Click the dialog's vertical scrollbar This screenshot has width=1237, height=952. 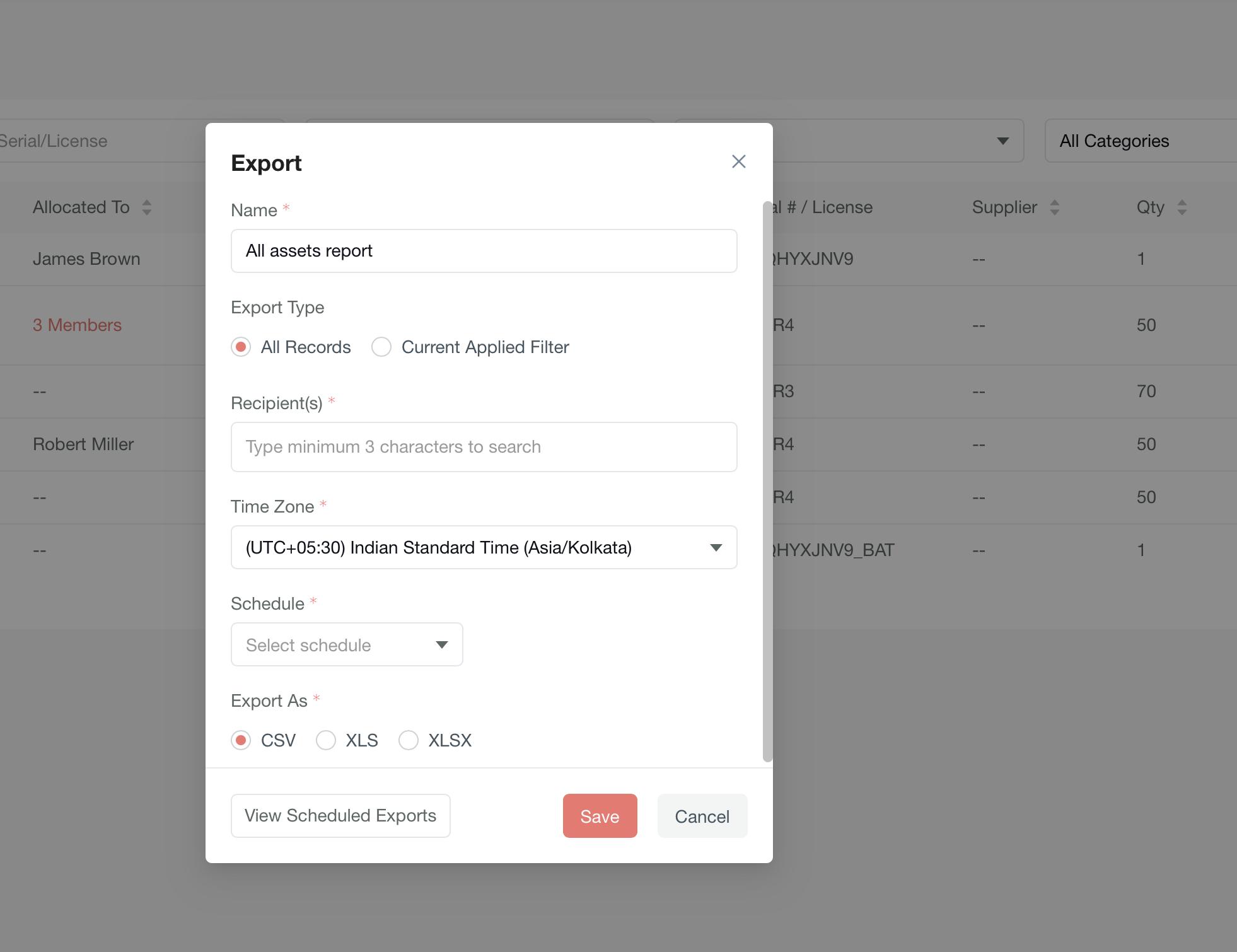click(x=767, y=482)
